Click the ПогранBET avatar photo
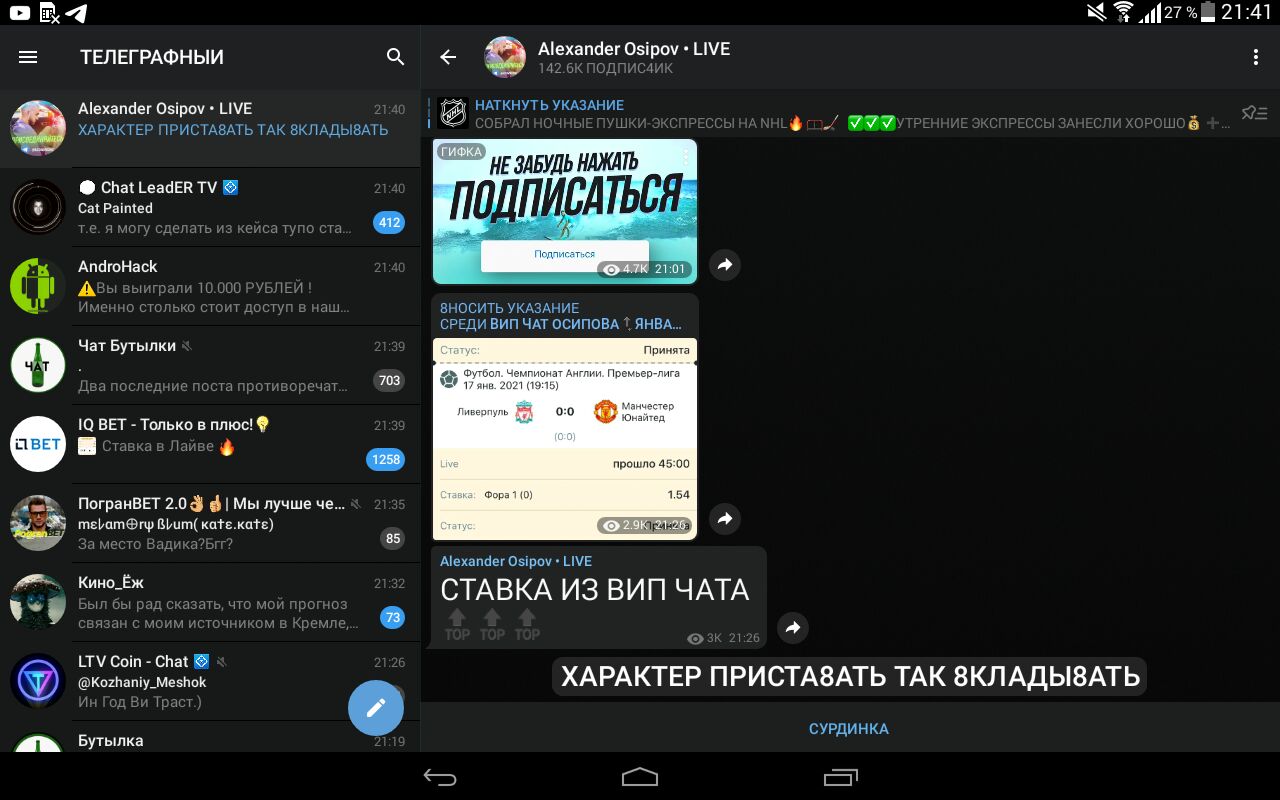The image size is (1280, 800). point(38,523)
